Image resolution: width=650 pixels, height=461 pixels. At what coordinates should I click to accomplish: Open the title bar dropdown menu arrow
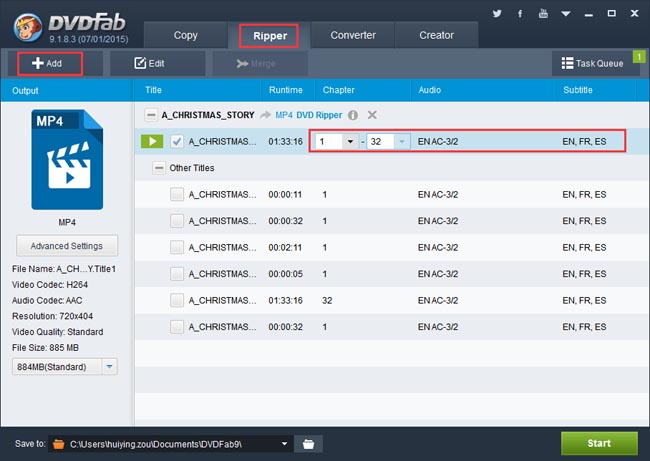(565, 14)
